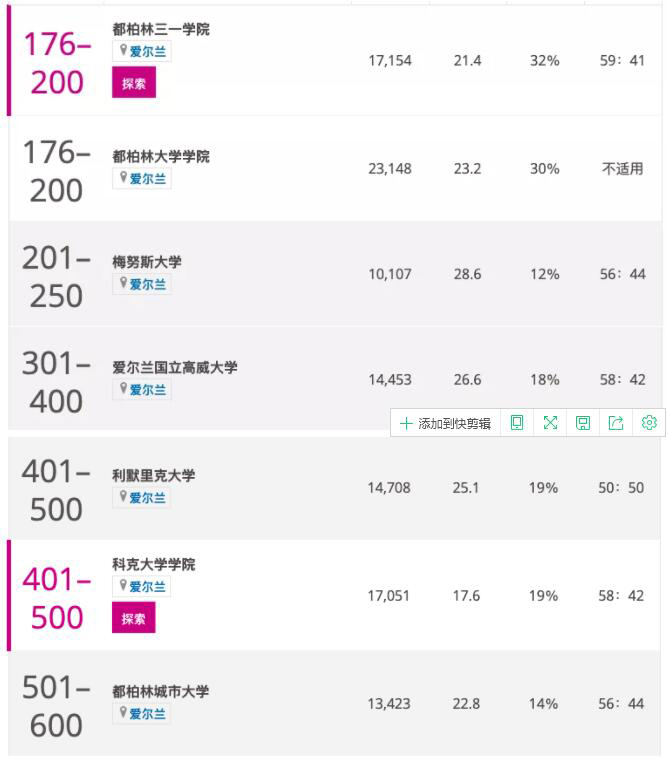Click 探索 button under 科克大学学院

pos(134,619)
